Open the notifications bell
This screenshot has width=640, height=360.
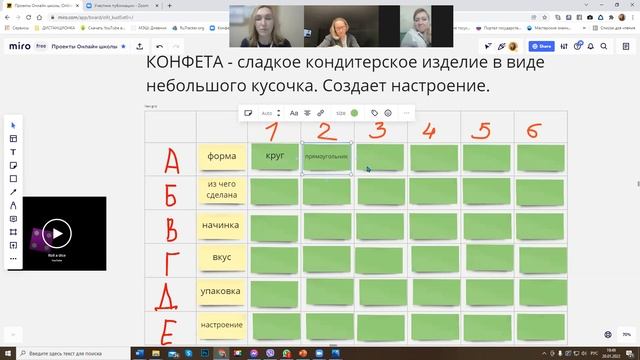click(591, 47)
